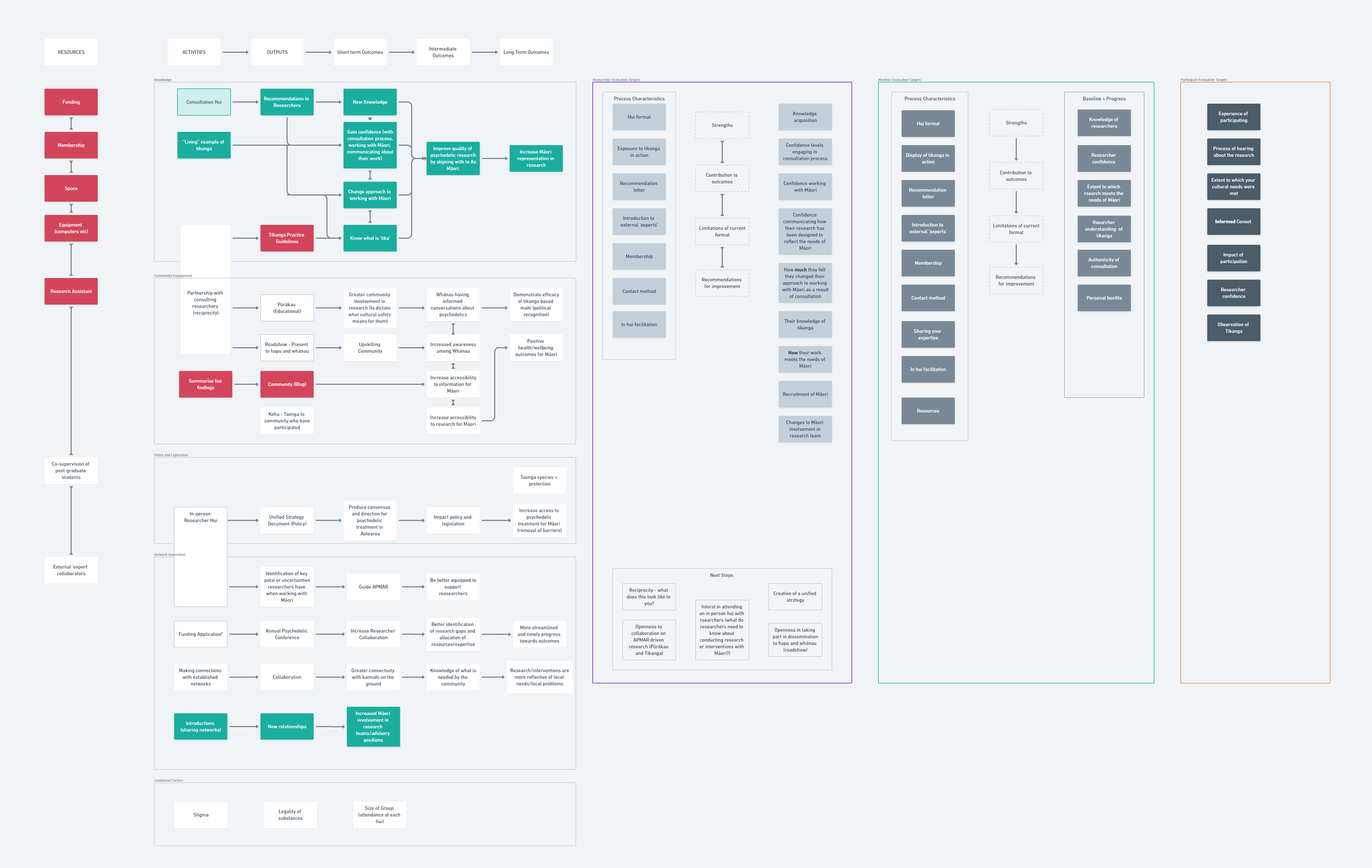Select the Taonga species + protection node

(x=539, y=481)
